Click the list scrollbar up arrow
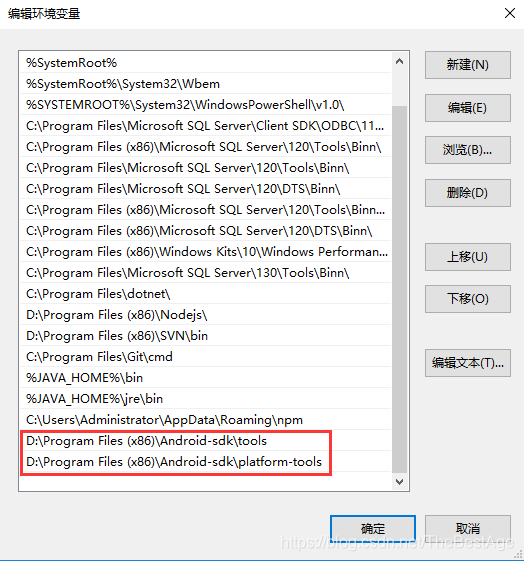The width and height of the screenshot is (524, 561). point(400,62)
